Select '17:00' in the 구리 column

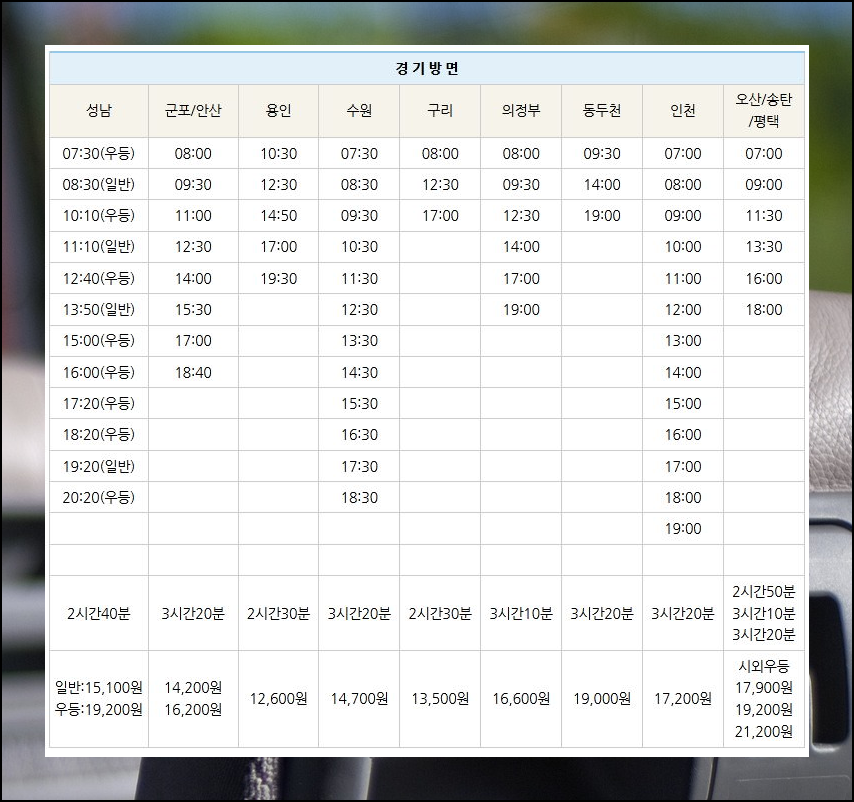440,215
